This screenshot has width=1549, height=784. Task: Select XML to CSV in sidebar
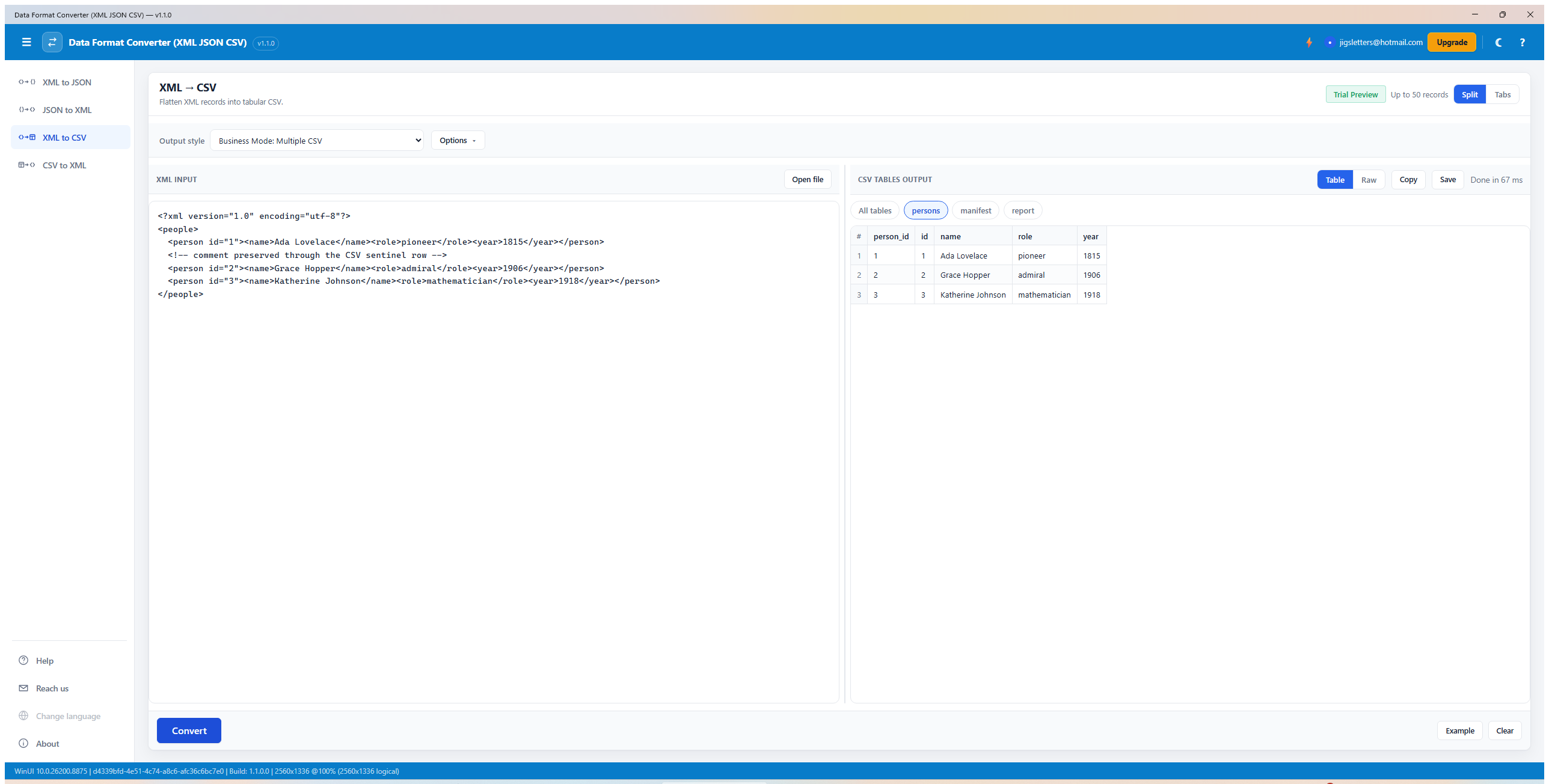(x=70, y=138)
